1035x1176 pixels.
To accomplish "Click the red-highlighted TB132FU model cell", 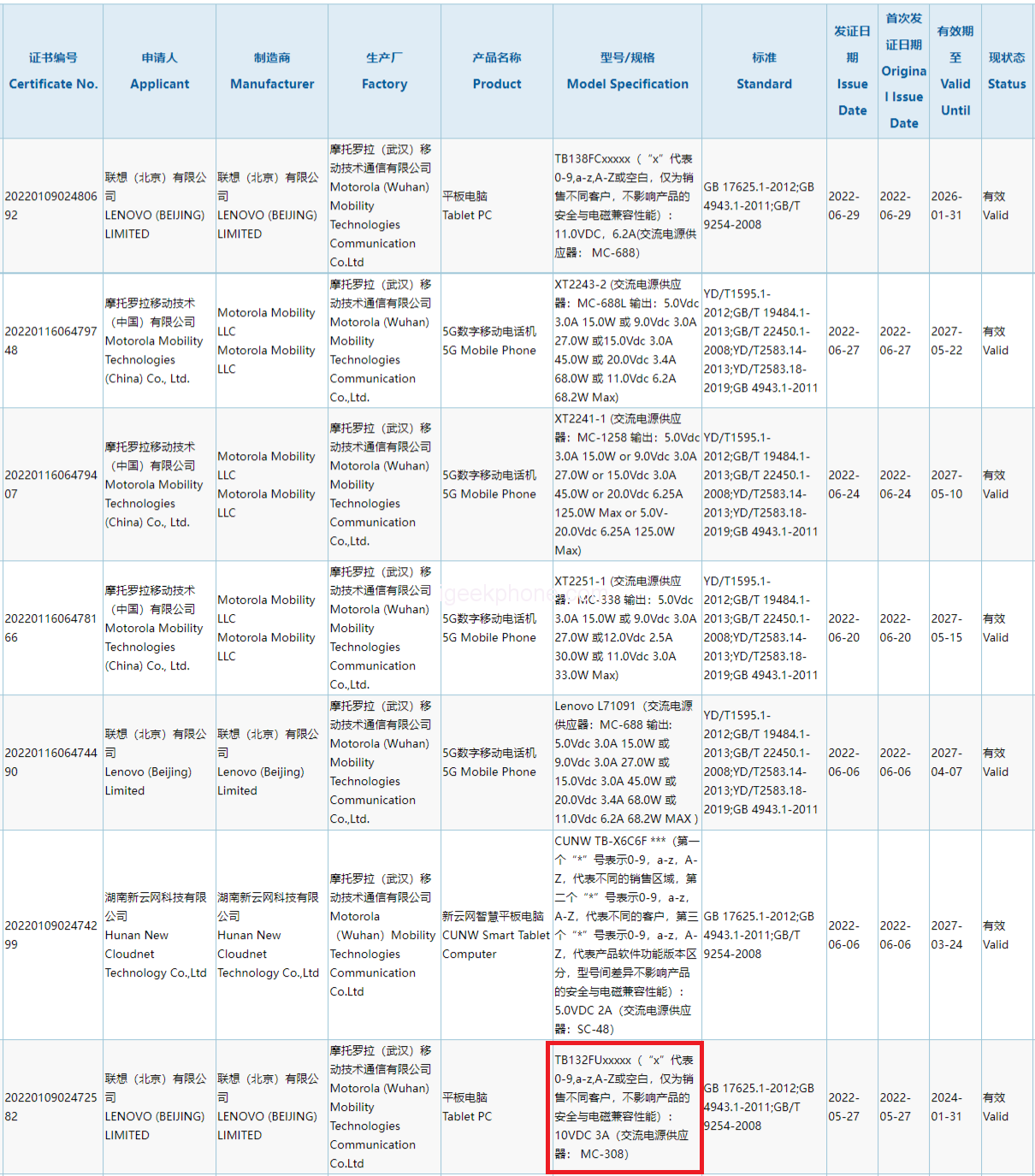I will tap(624, 1107).
